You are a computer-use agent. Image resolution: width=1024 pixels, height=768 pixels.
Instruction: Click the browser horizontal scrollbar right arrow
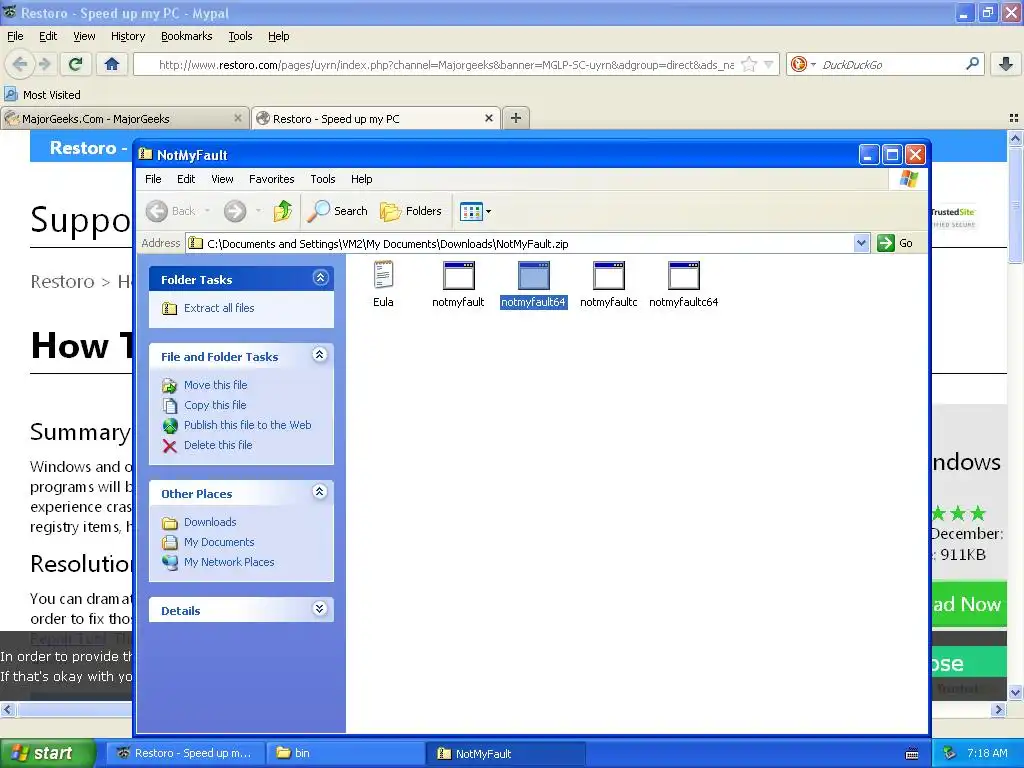point(998,709)
